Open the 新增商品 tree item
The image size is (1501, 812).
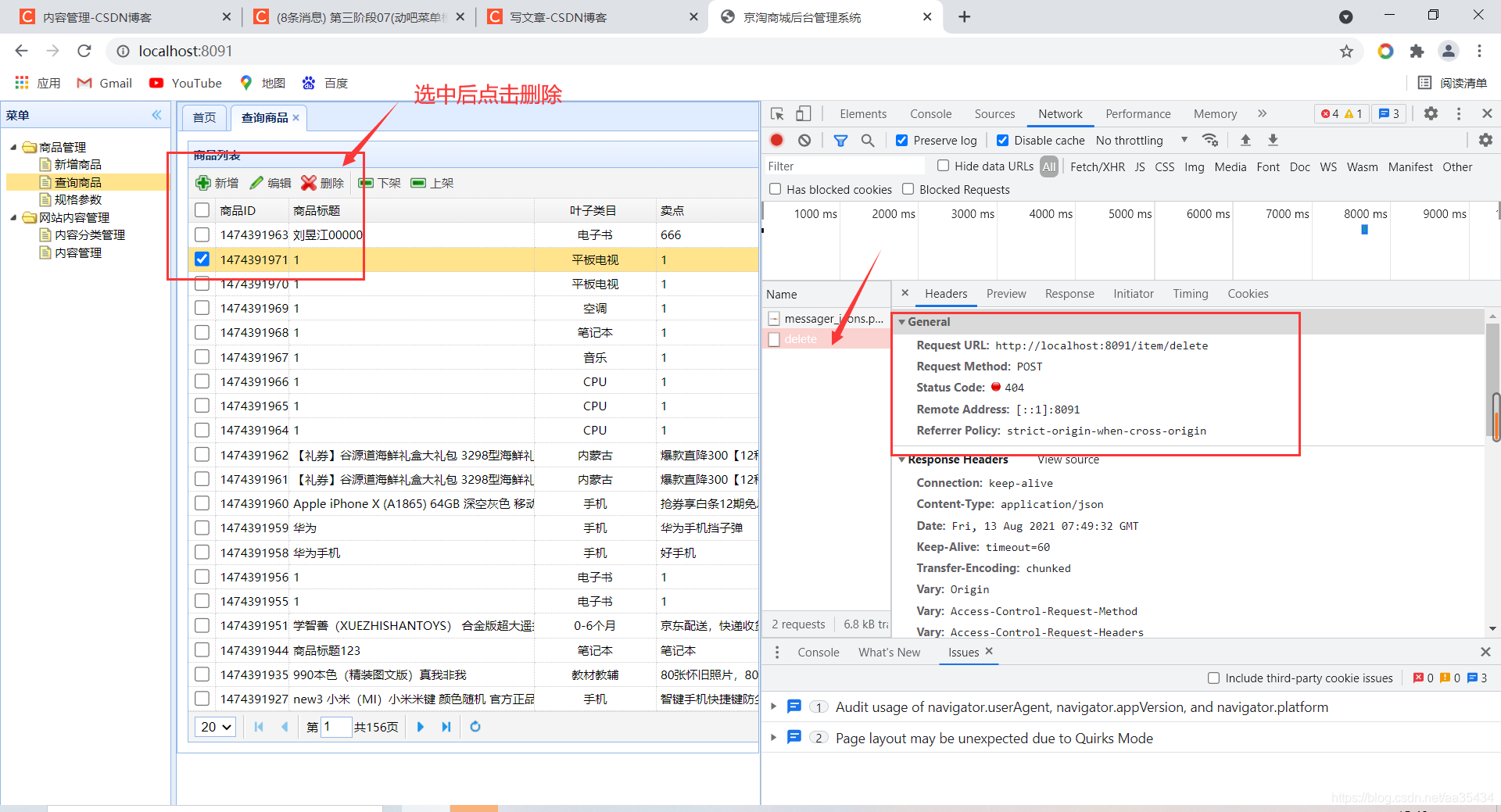(77, 164)
